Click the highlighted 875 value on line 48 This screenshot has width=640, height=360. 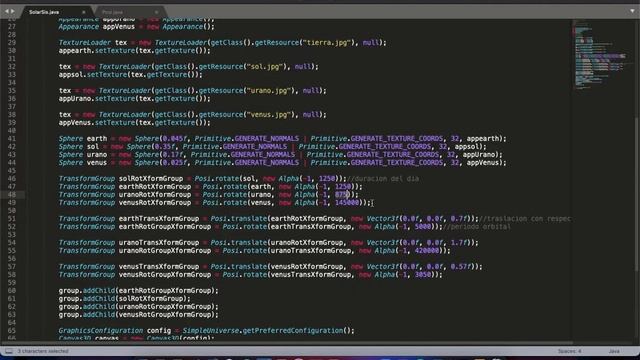[341, 195]
